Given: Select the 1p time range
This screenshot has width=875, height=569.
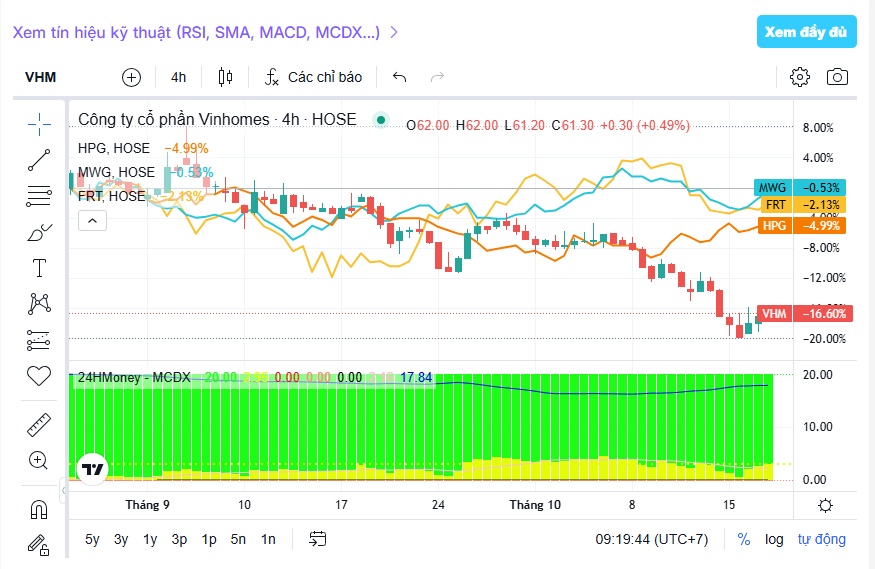Looking at the screenshot, I should [209, 539].
